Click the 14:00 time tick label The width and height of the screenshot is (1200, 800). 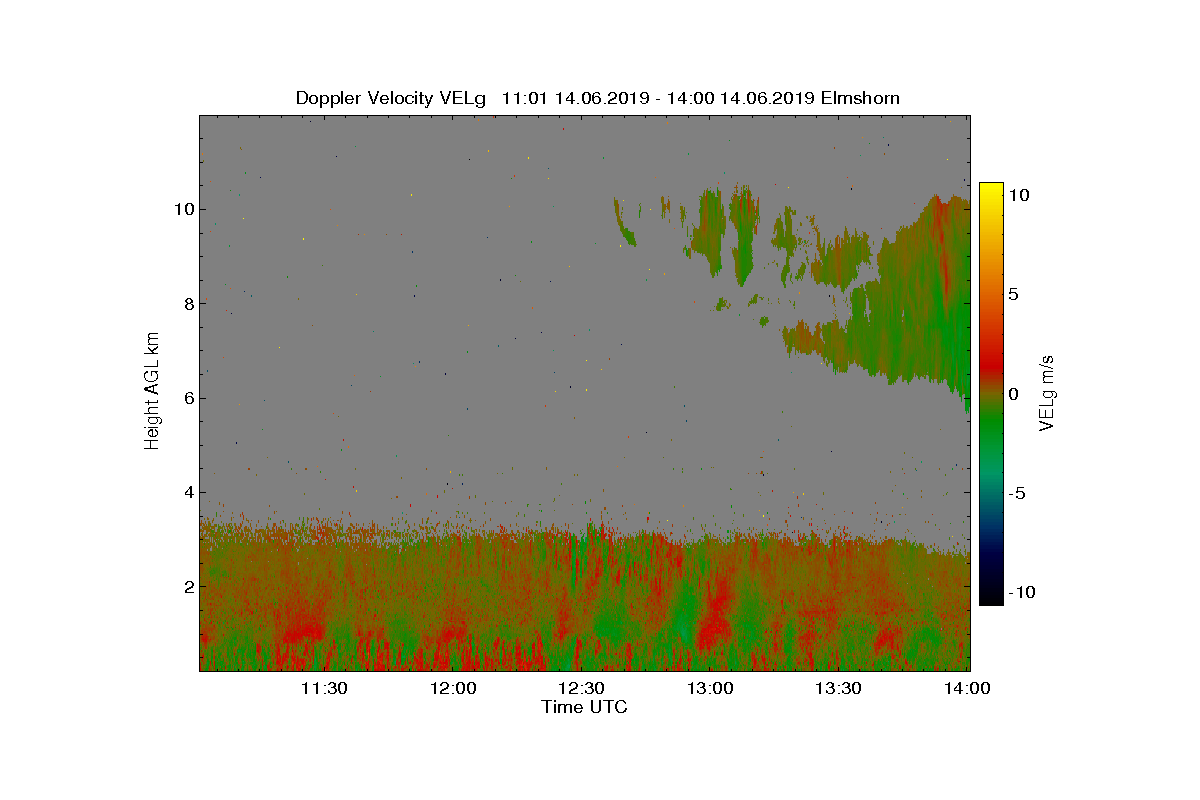966,688
